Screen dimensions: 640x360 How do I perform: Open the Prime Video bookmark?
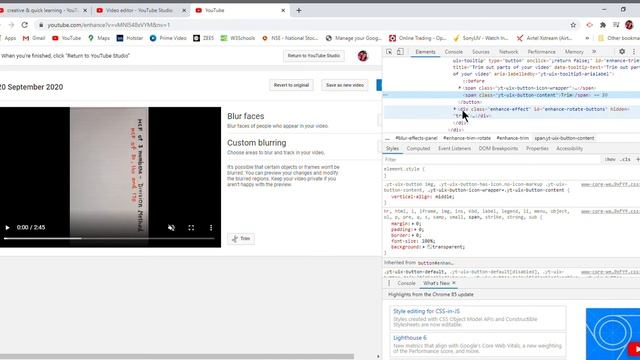coord(168,38)
